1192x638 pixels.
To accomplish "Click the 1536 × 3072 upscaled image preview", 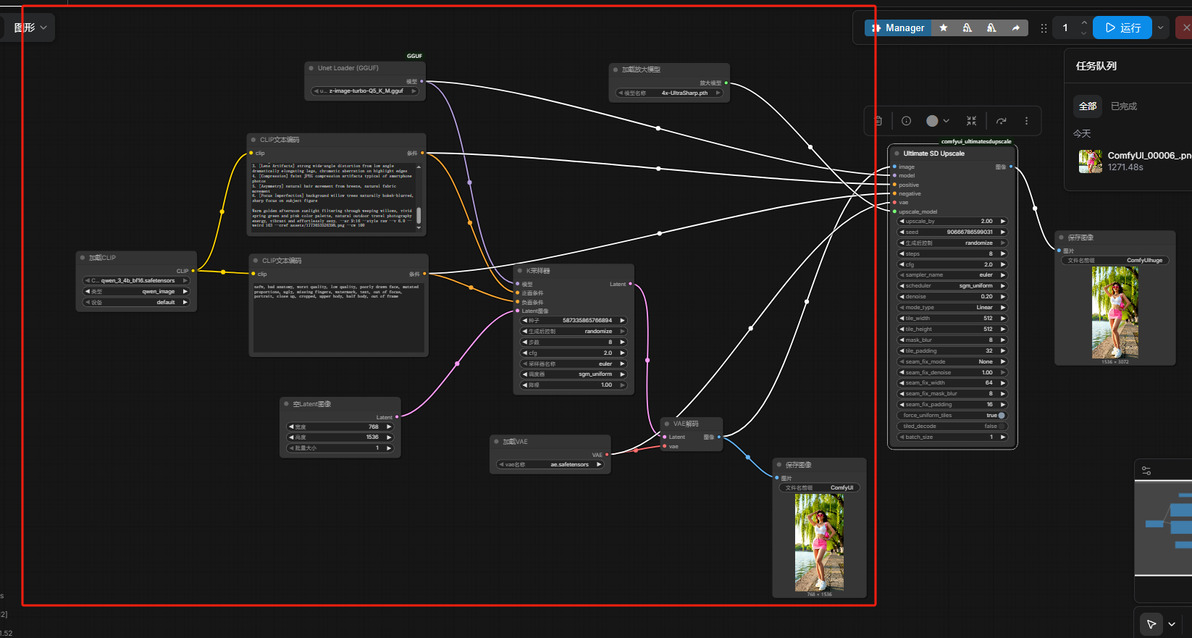I will tap(1115, 313).
